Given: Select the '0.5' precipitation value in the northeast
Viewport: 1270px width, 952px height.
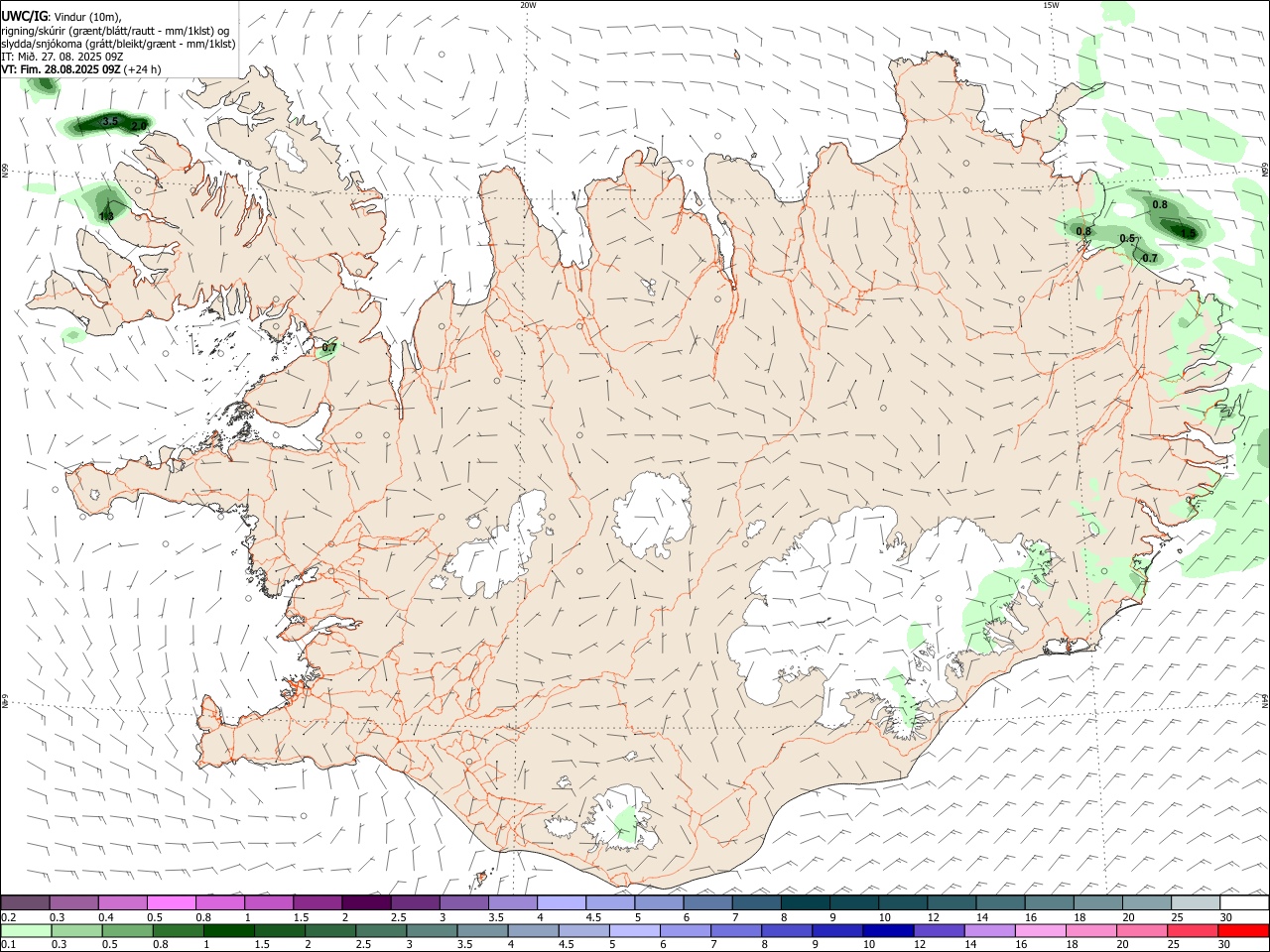Looking at the screenshot, I should pyautogui.click(x=1127, y=239).
